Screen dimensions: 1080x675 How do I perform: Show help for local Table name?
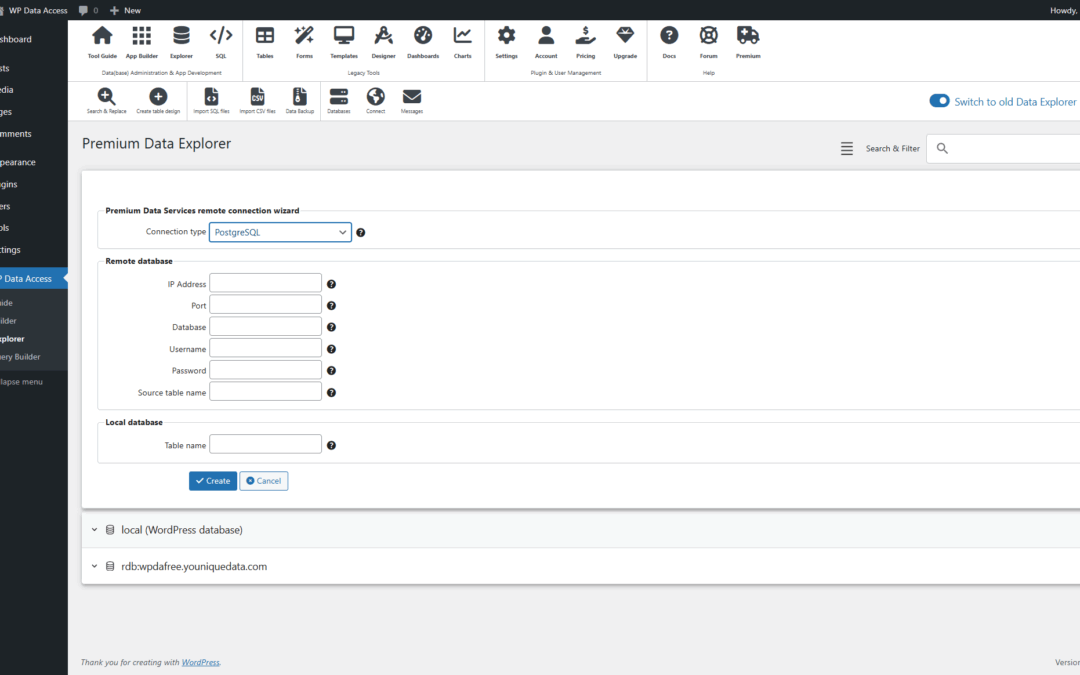[x=331, y=446]
